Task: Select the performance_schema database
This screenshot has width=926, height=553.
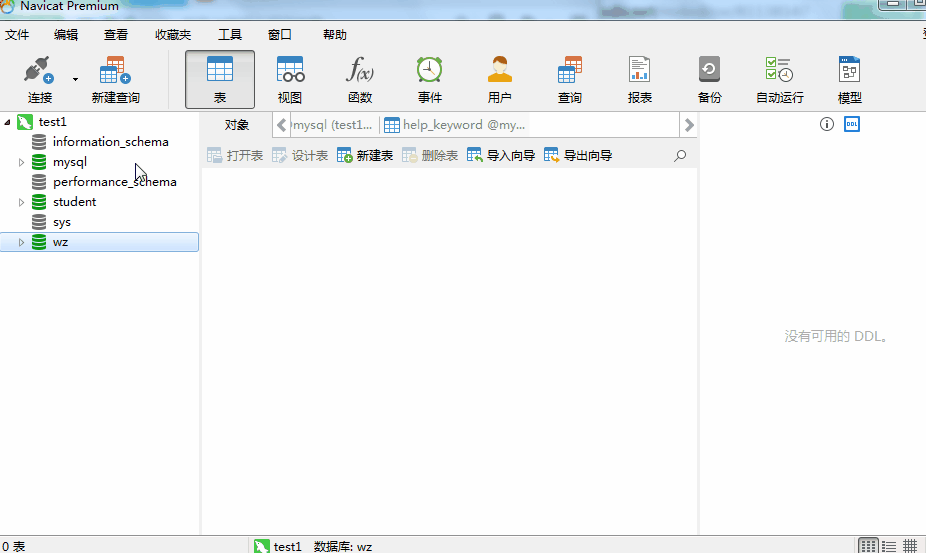Action: point(115,182)
